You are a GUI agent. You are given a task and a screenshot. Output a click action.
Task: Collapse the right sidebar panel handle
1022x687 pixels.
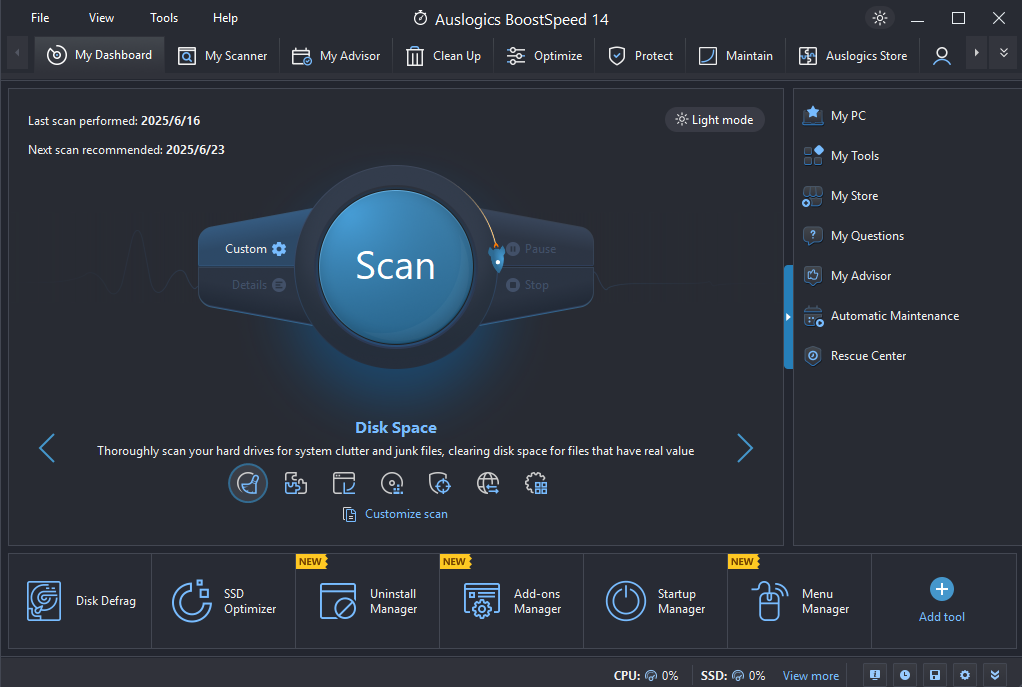(x=788, y=317)
